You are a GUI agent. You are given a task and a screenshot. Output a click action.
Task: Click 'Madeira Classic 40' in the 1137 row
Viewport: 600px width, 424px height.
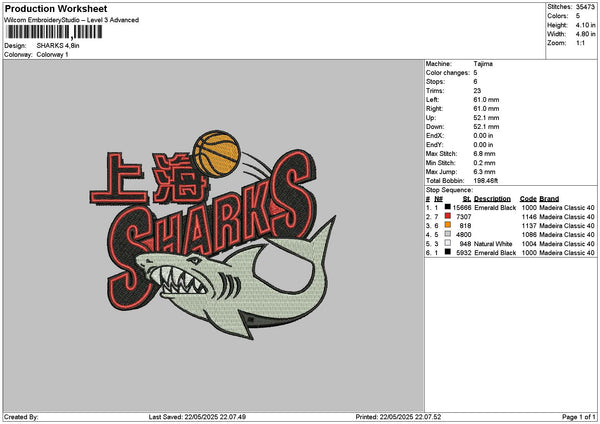pos(567,226)
